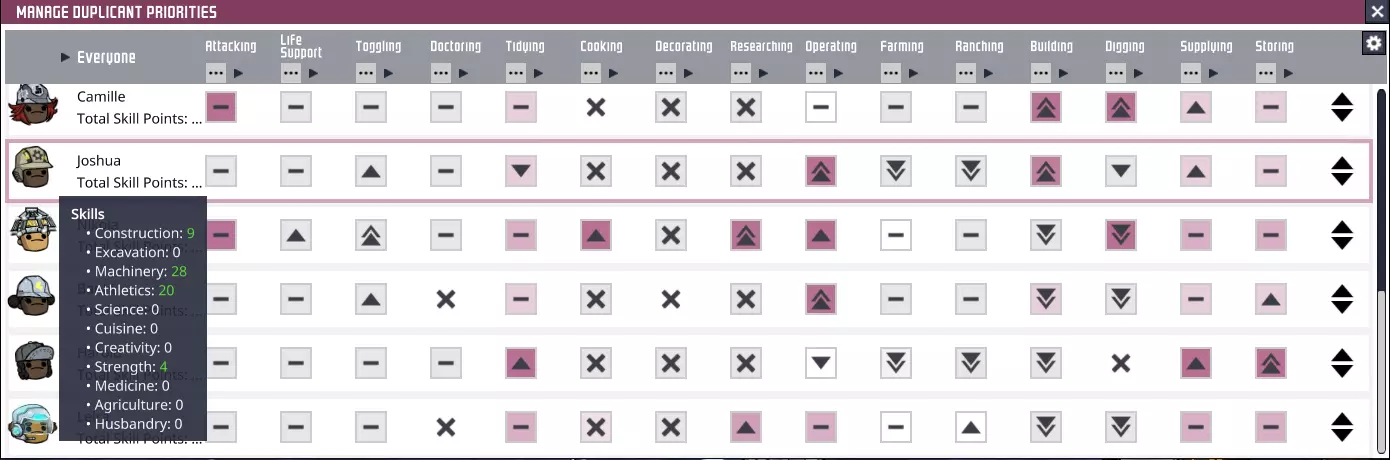This screenshot has width=1390, height=460.
Task: Toggle Joshua's disabled Researching errand
Action: point(745,171)
